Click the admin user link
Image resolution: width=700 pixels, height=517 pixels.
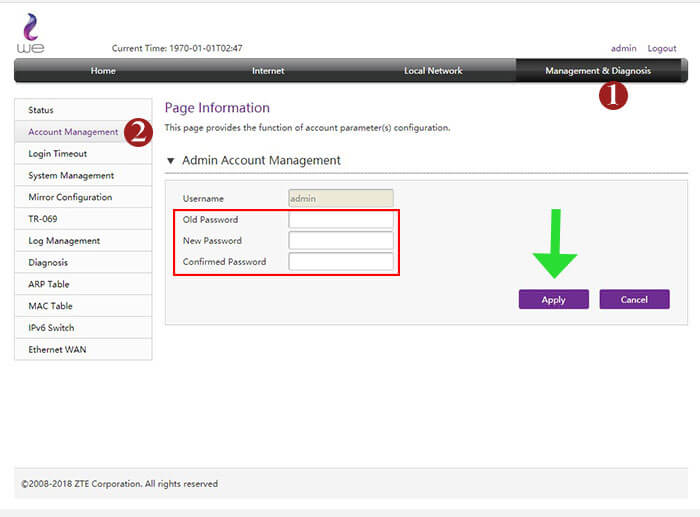pyautogui.click(x=623, y=48)
